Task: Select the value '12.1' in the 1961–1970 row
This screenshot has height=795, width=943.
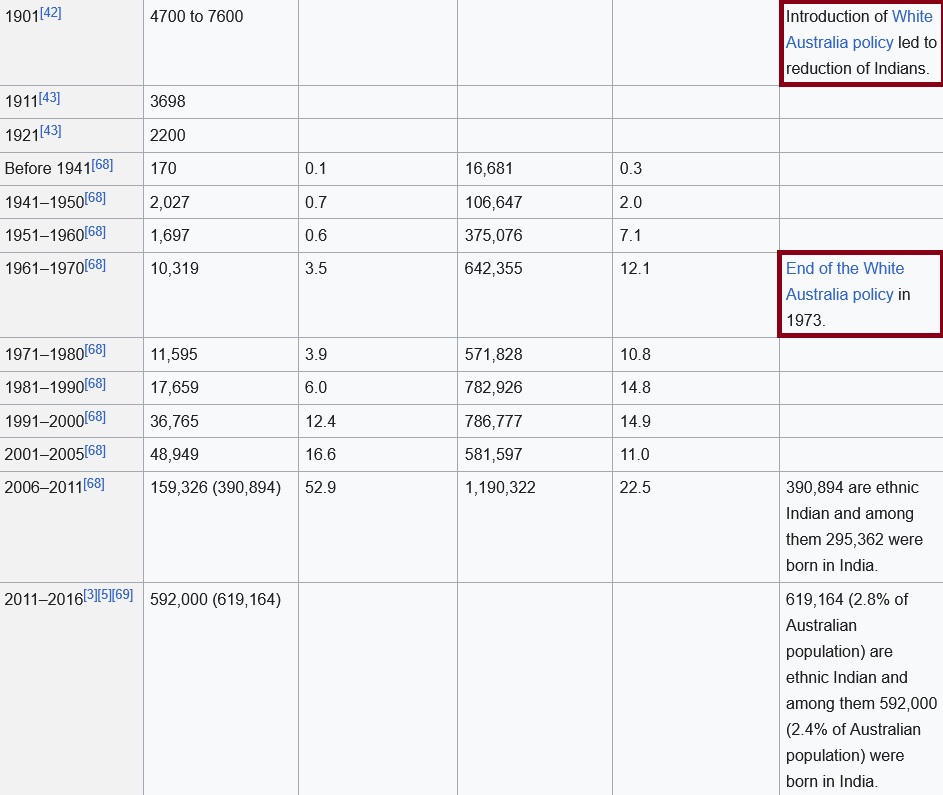Action: pyautogui.click(x=635, y=268)
